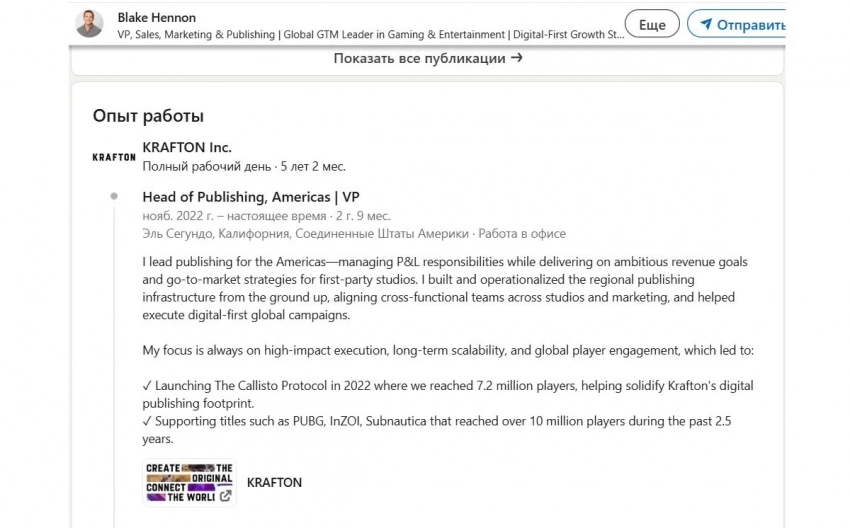Click the Head of Publishing, Americas title
Screen dimensions: 850x528
(x=250, y=196)
